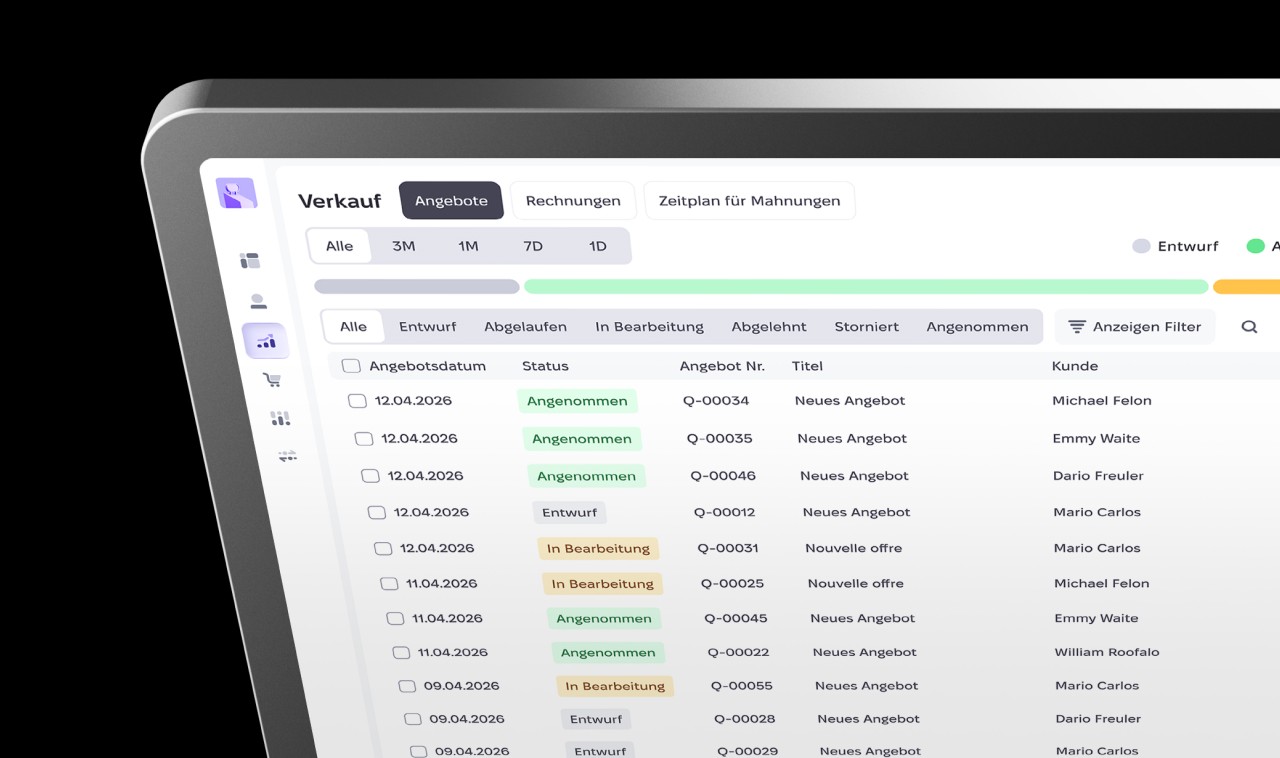This screenshot has width=1280, height=758.
Task: Open the contacts person icon in sidebar
Action: [258, 301]
